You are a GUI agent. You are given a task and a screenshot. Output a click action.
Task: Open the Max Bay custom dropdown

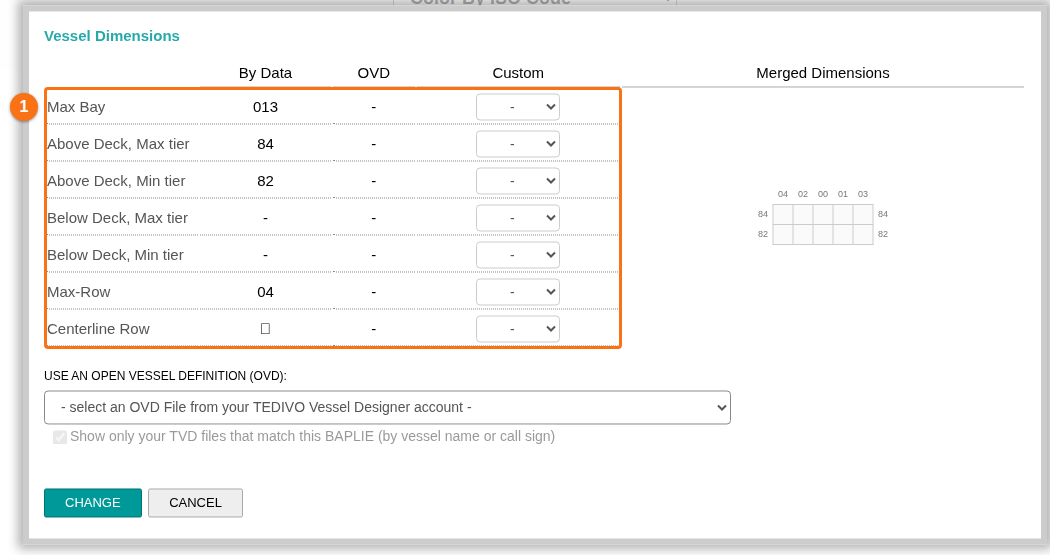(x=518, y=107)
